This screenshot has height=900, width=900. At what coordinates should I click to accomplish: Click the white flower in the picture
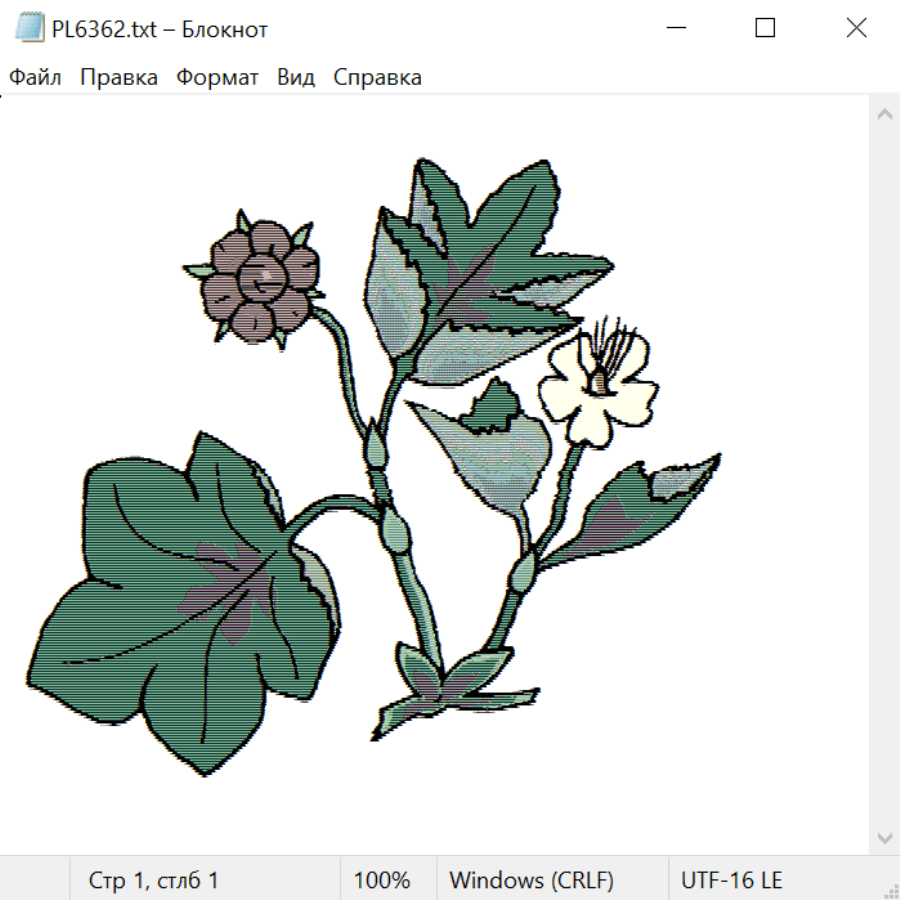[x=597, y=383]
